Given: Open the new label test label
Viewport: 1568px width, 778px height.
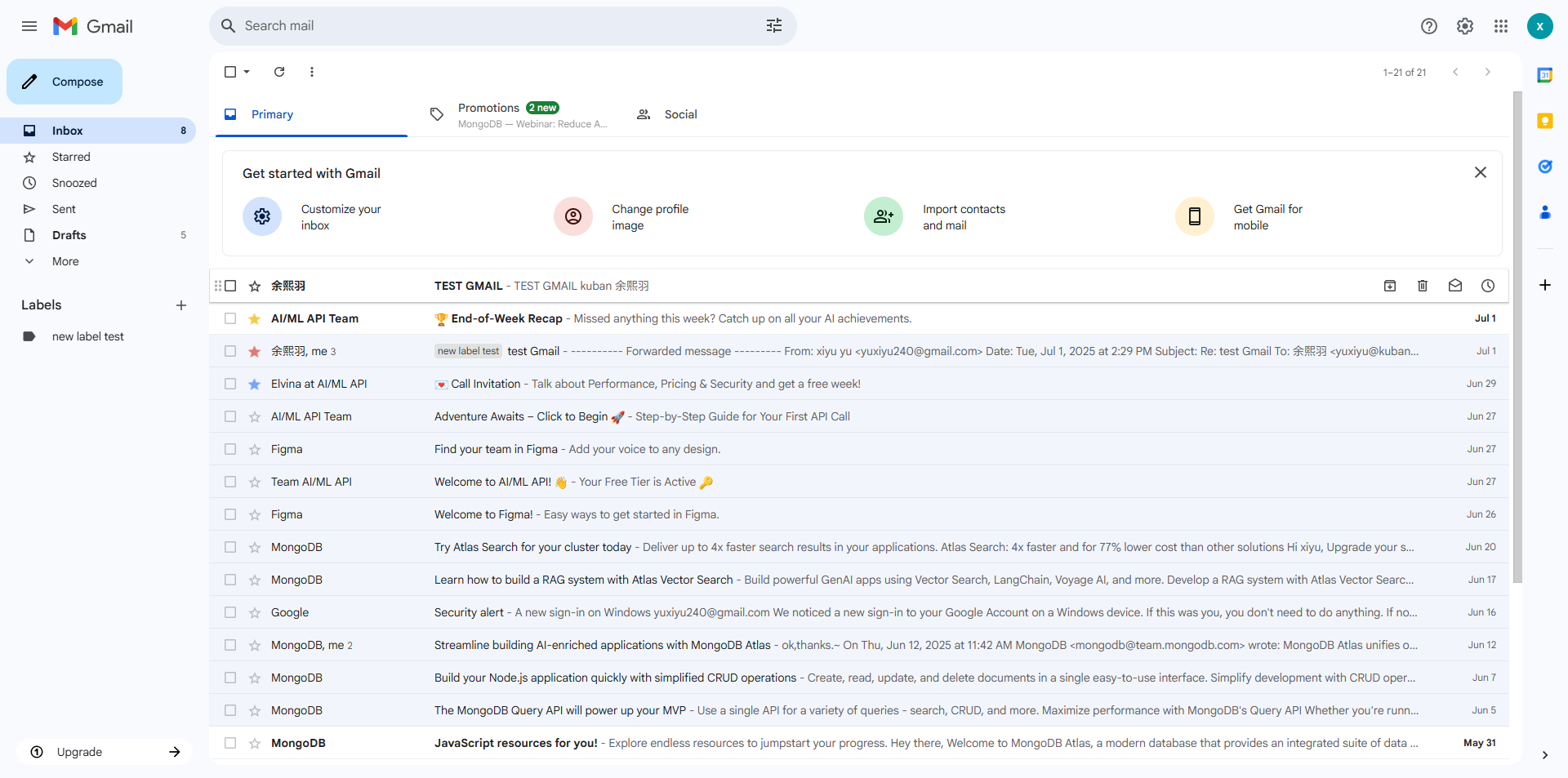Looking at the screenshot, I should click(x=98, y=336).
